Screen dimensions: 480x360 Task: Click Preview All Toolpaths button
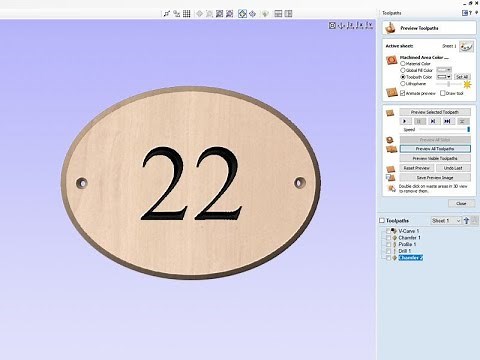[435, 149]
